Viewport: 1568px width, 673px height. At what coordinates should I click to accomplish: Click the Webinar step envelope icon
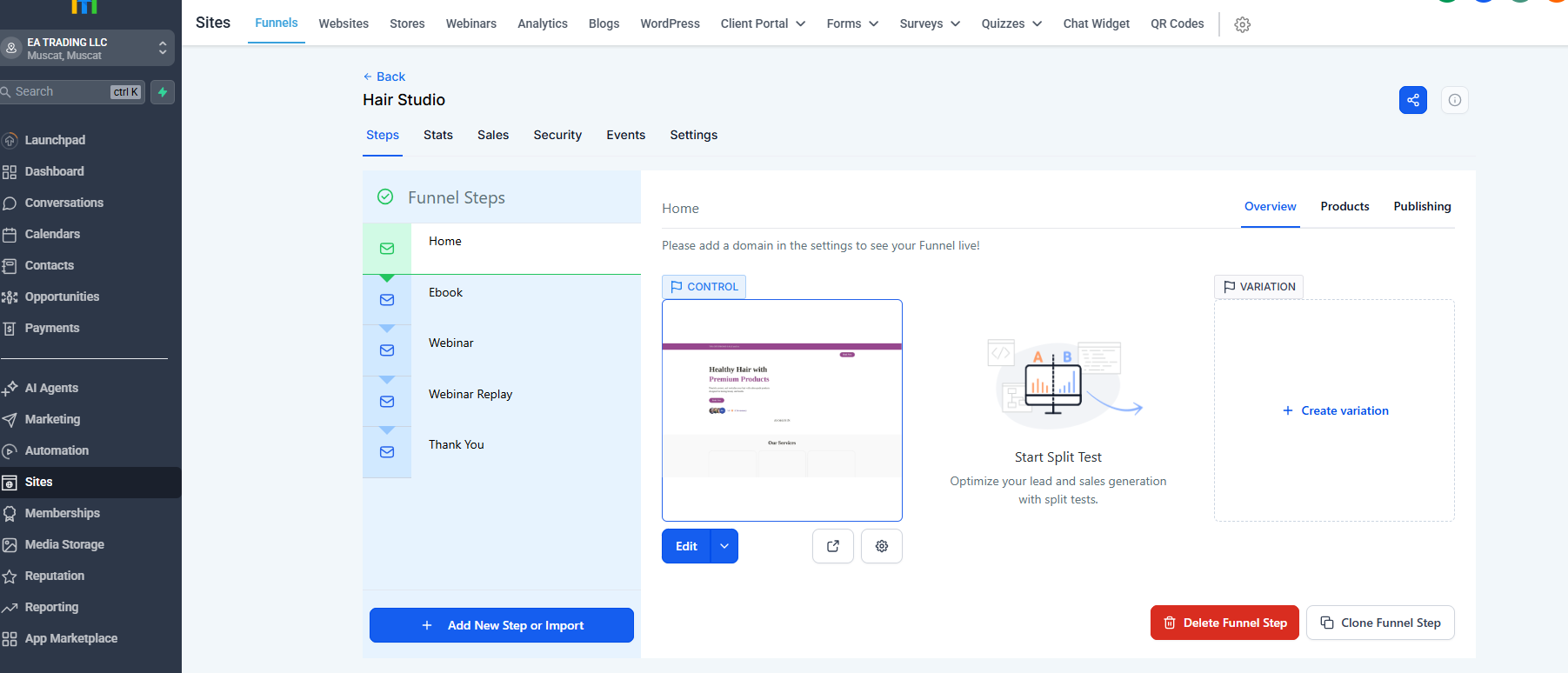coord(387,350)
